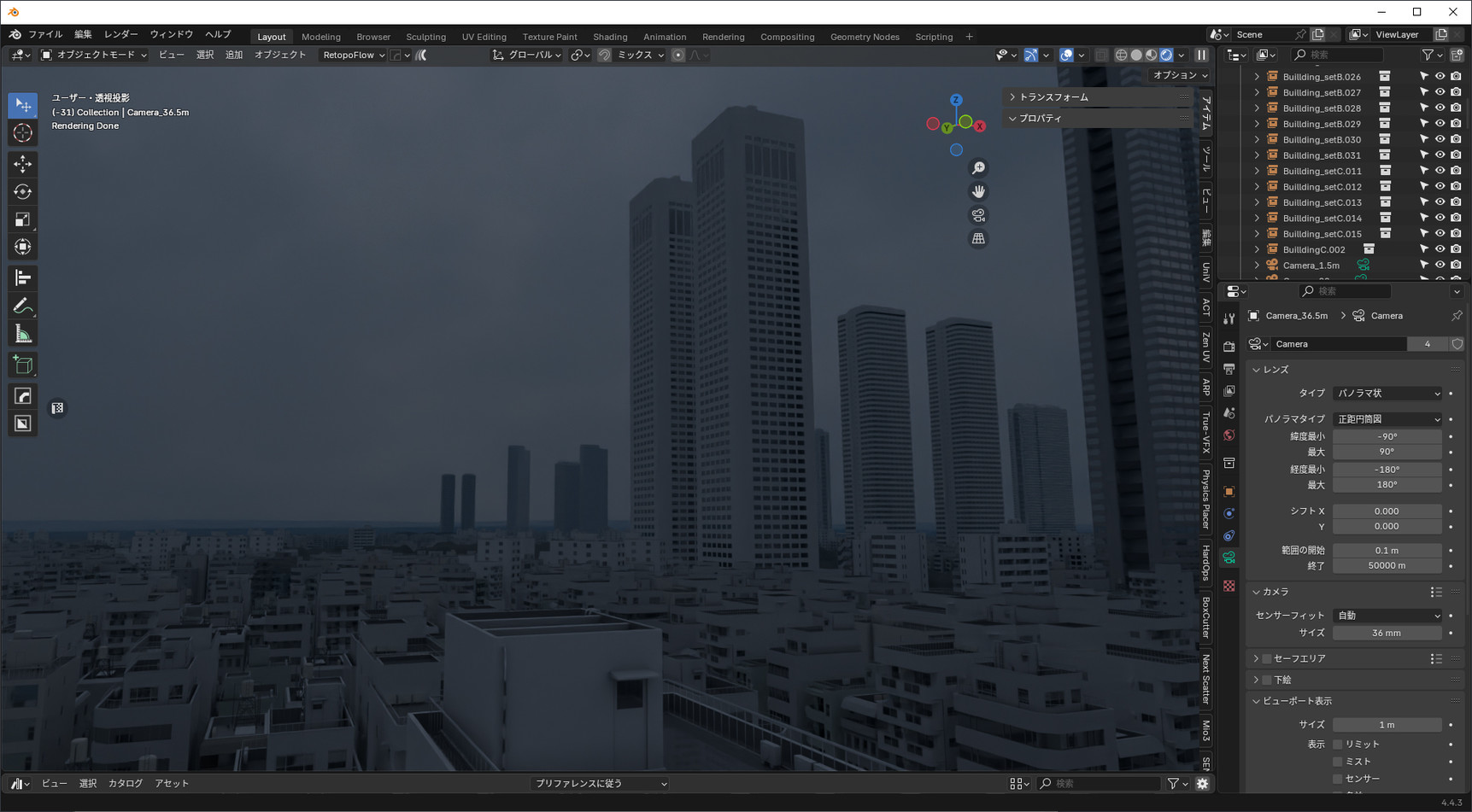1472x812 pixels.
Task: Hide Builiding_setC.011 with eye icon
Action: pos(1440,171)
